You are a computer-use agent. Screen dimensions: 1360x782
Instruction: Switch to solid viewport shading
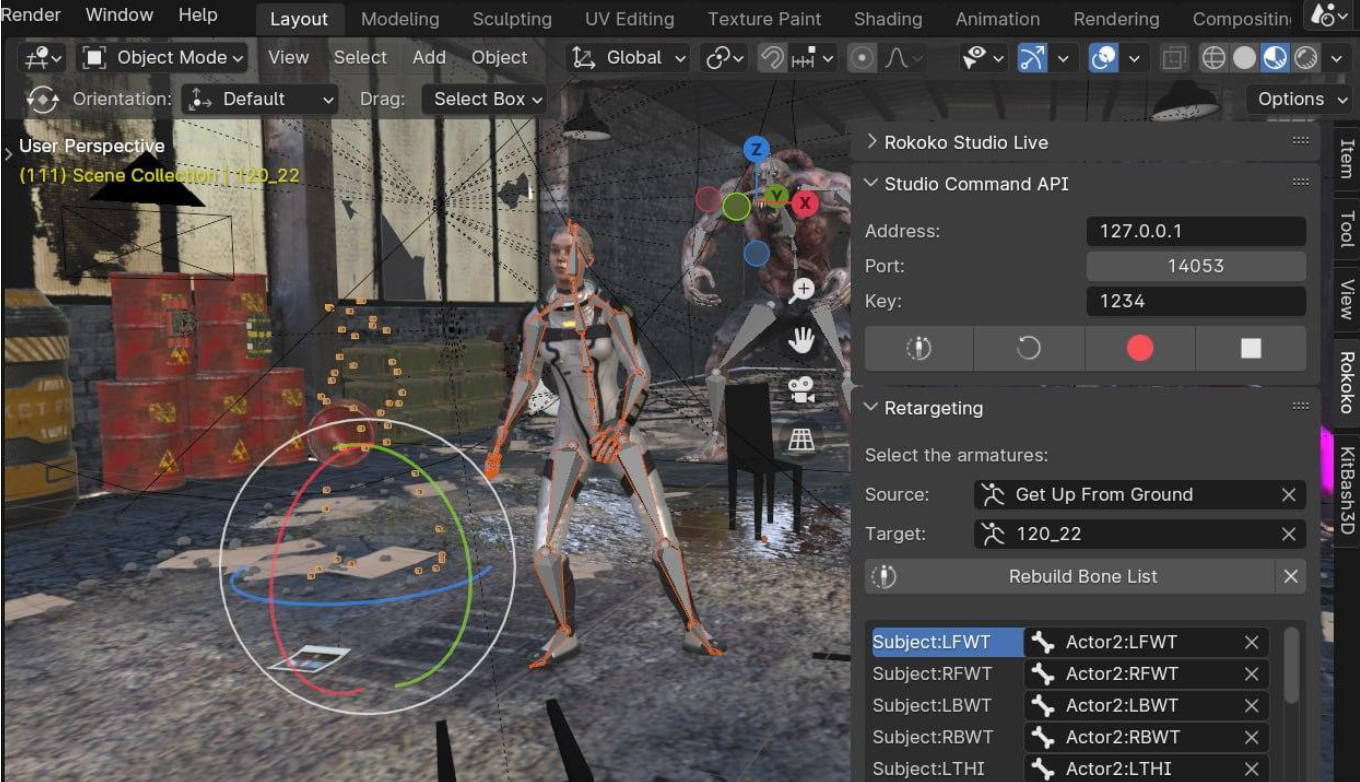click(x=1244, y=58)
